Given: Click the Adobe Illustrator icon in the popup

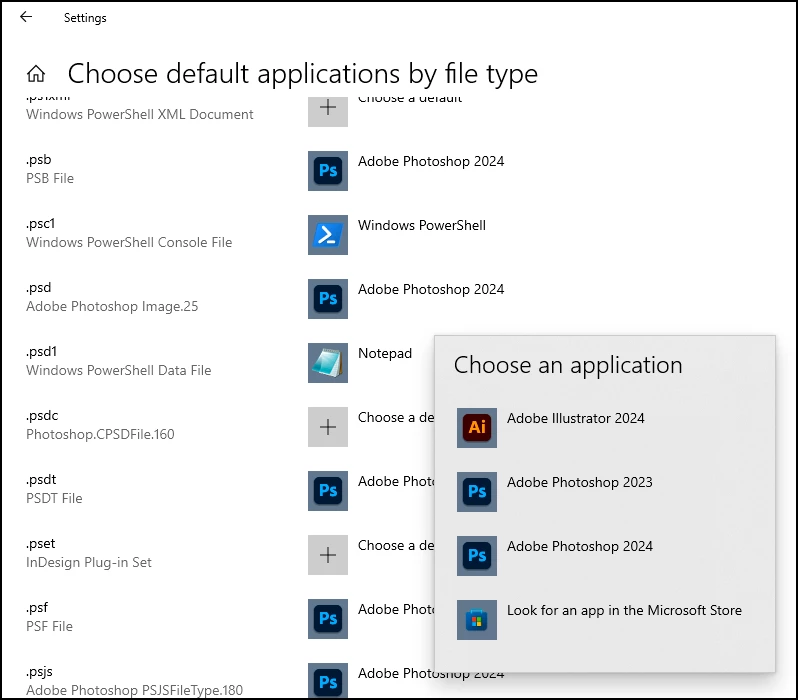Looking at the screenshot, I should [477, 428].
